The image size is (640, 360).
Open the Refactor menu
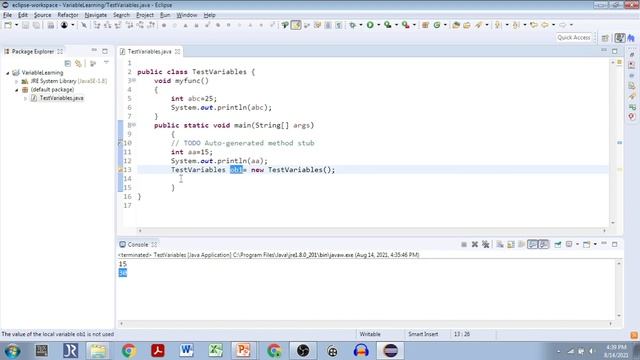(x=68, y=15)
